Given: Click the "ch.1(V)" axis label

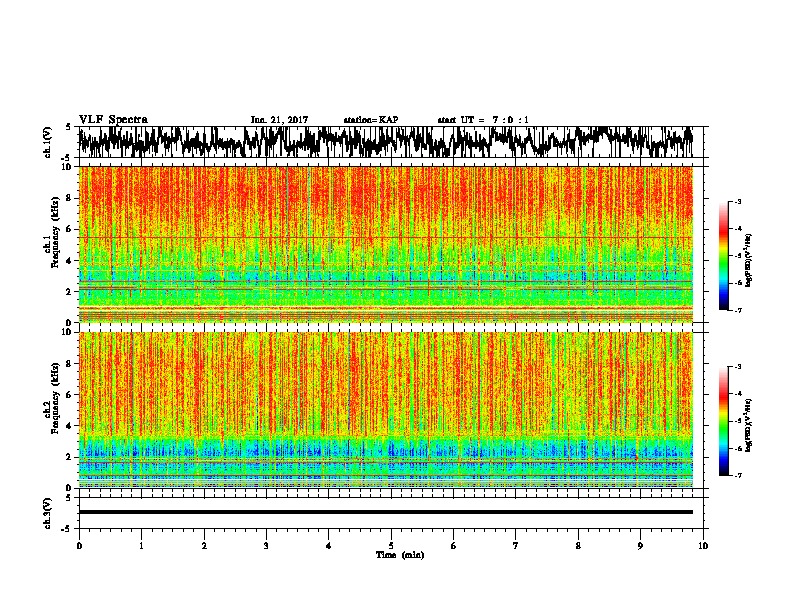Looking at the screenshot, I should pos(48,142).
